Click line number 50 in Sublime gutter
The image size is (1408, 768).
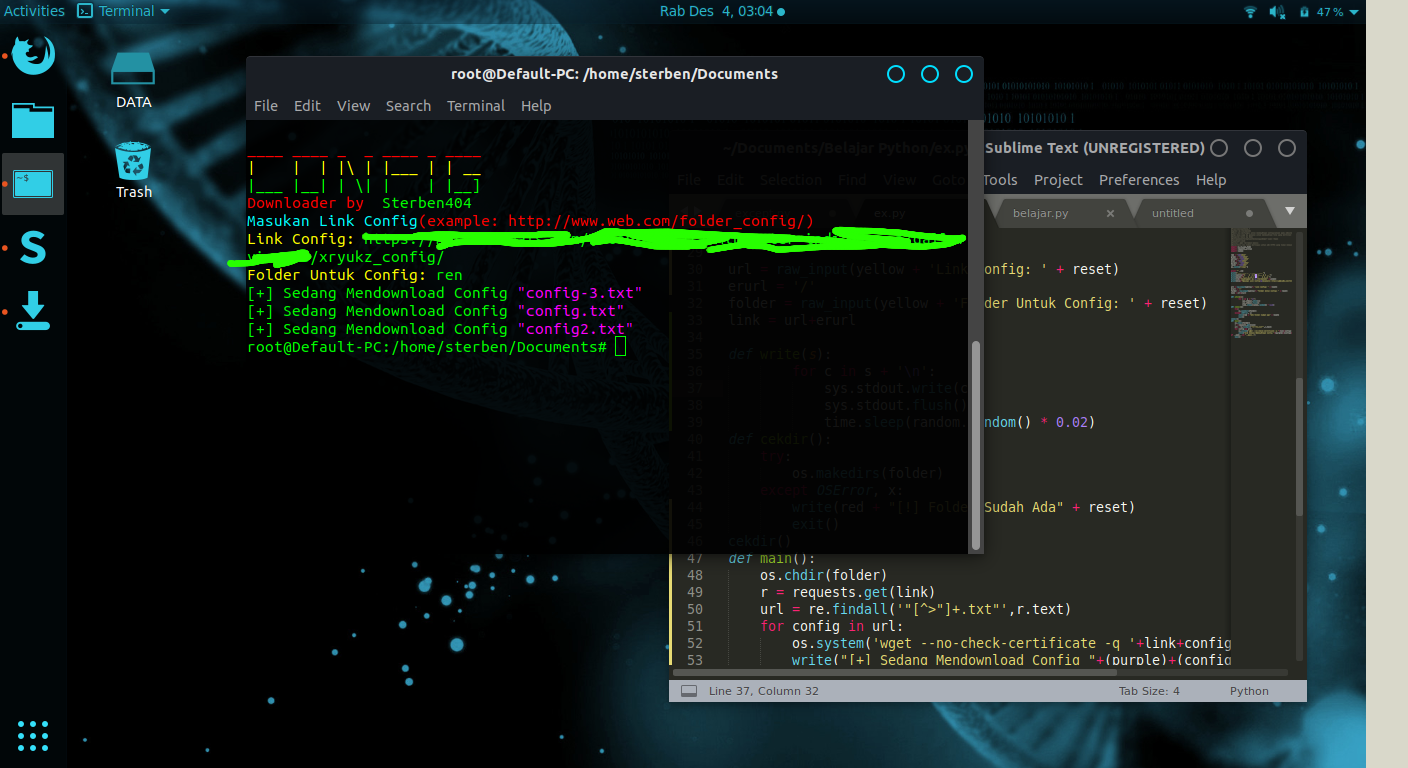[x=695, y=609]
